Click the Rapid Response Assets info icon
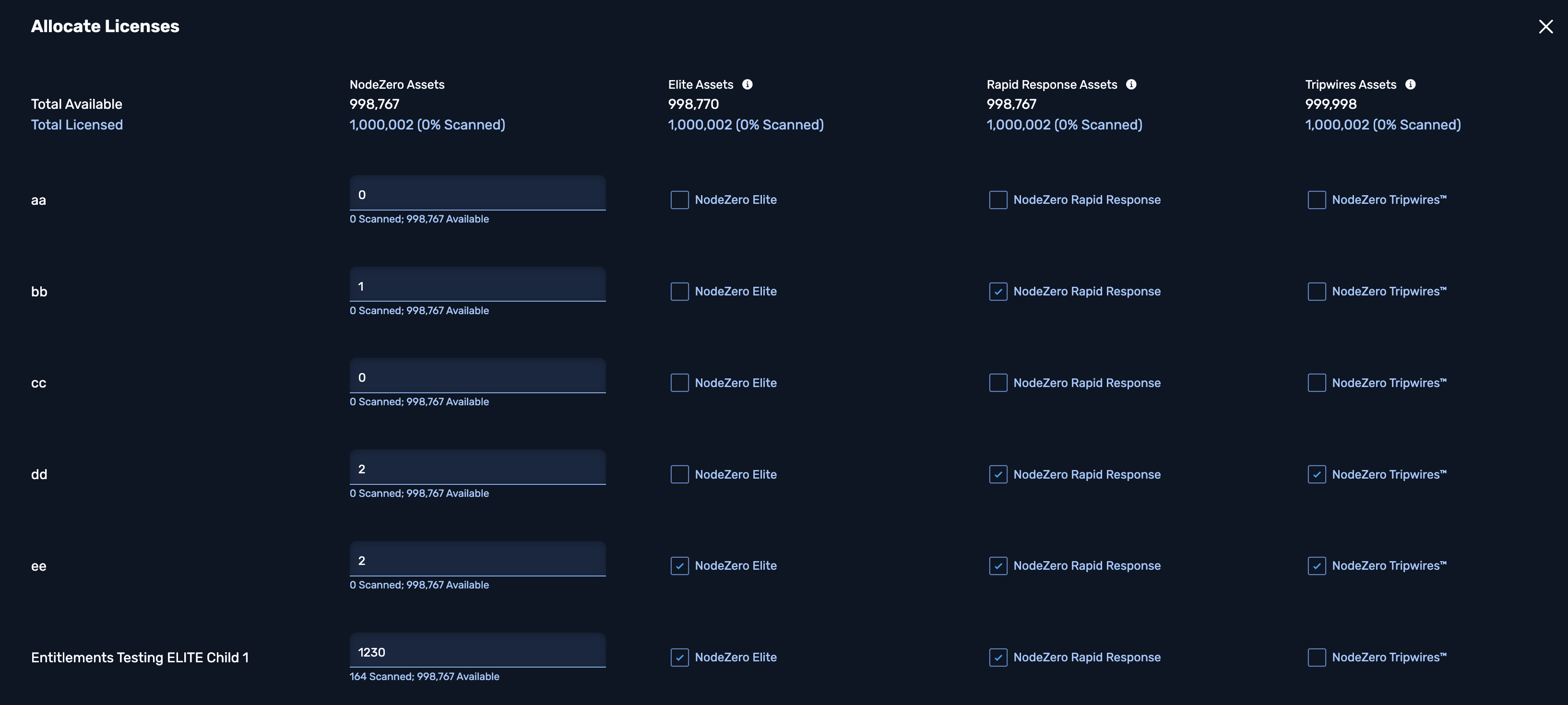The image size is (1568, 705). (x=1130, y=84)
